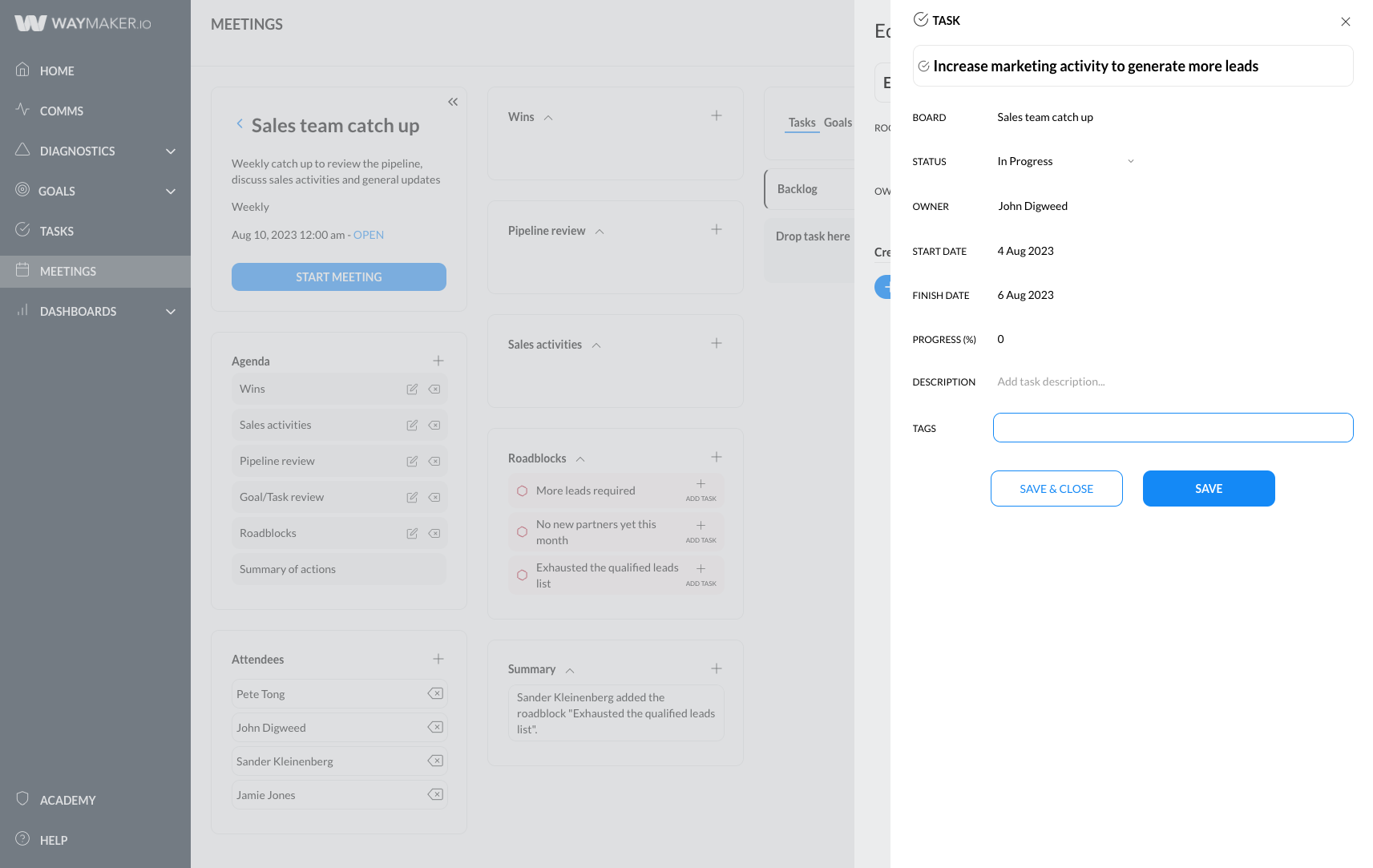
Task: Add an item to the Sales activities section
Action: (717, 343)
